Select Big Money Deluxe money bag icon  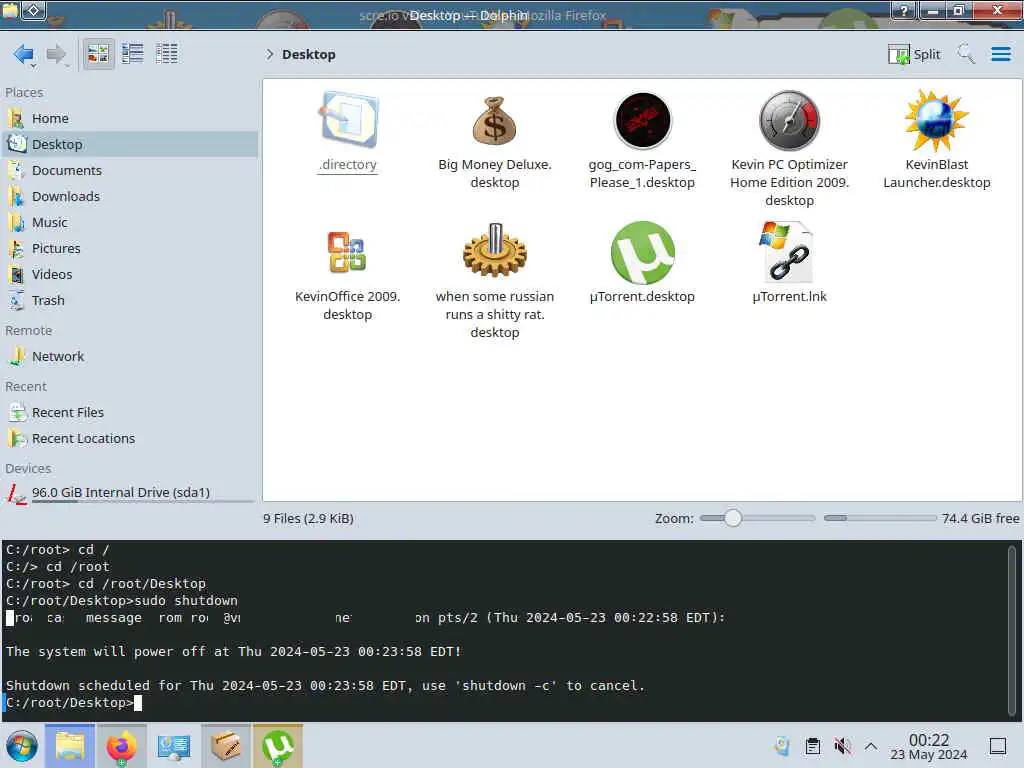tap(494, 120)
